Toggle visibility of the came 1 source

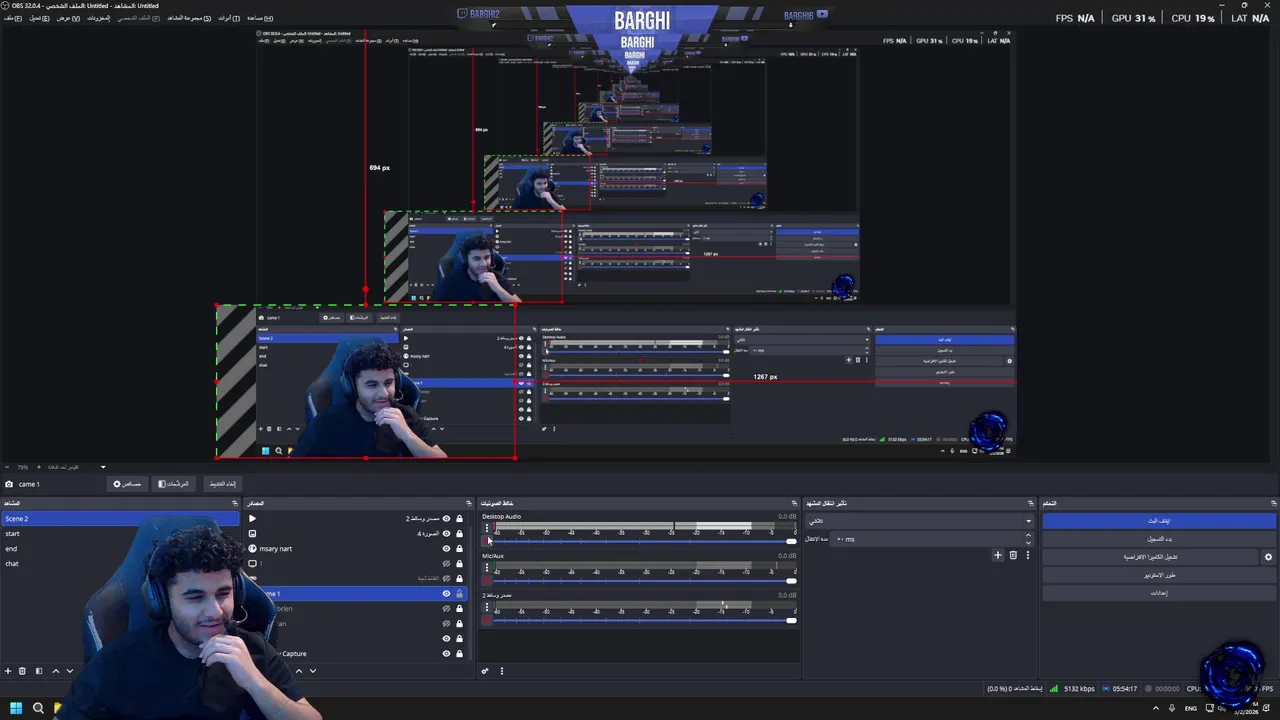click(446, 593)
